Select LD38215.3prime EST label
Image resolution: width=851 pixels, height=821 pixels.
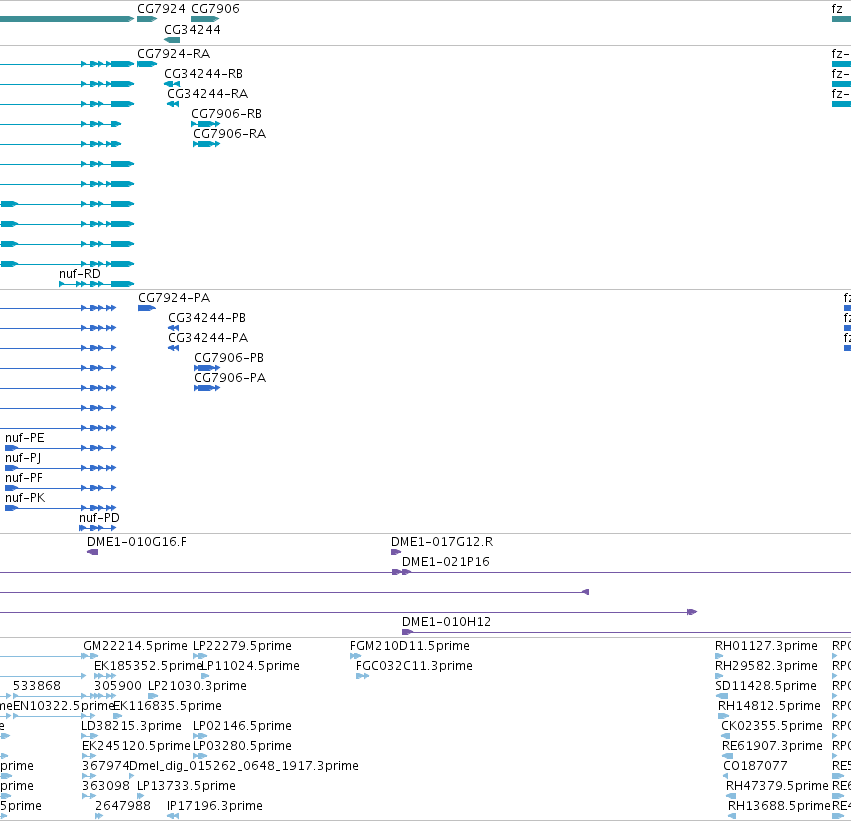click(131, 727)
